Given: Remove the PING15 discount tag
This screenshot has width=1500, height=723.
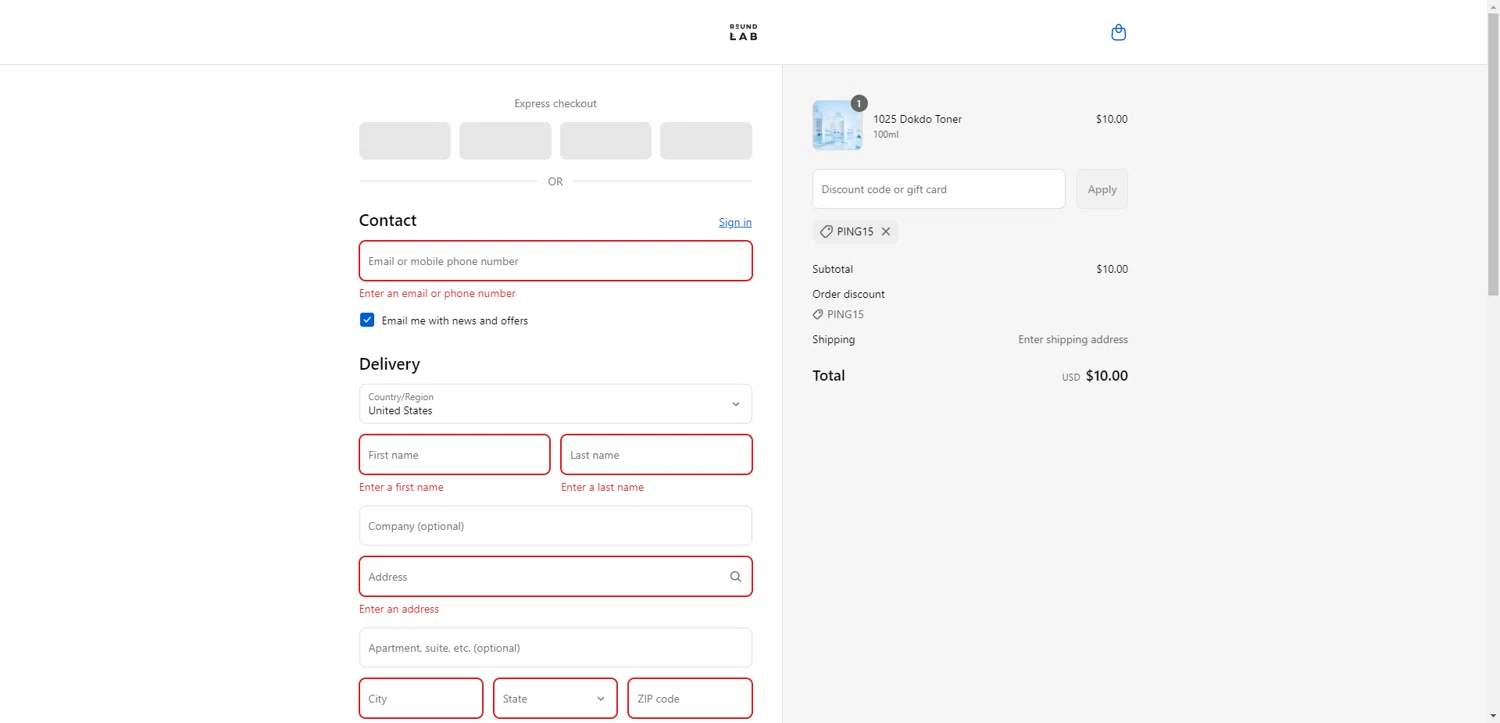Looking at the screenshot, I should click(886, 231).
